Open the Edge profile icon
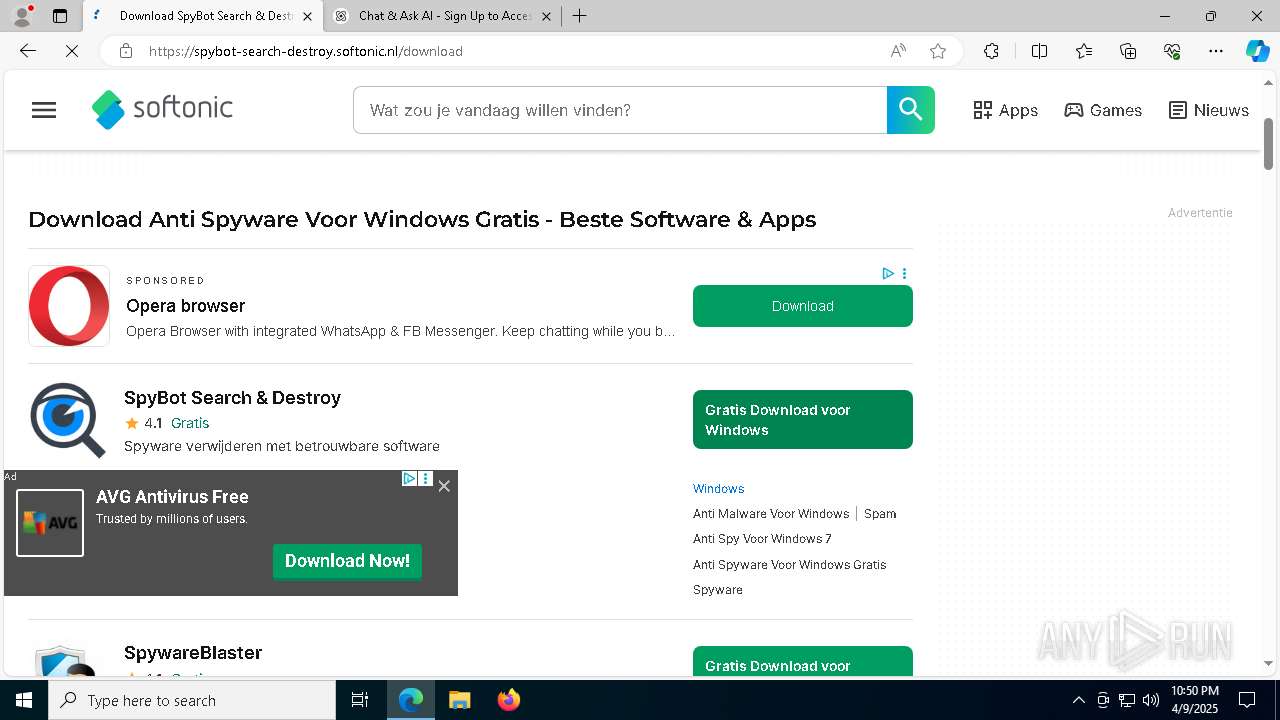Screen dimensions: 1280x720 click(22, 16)
